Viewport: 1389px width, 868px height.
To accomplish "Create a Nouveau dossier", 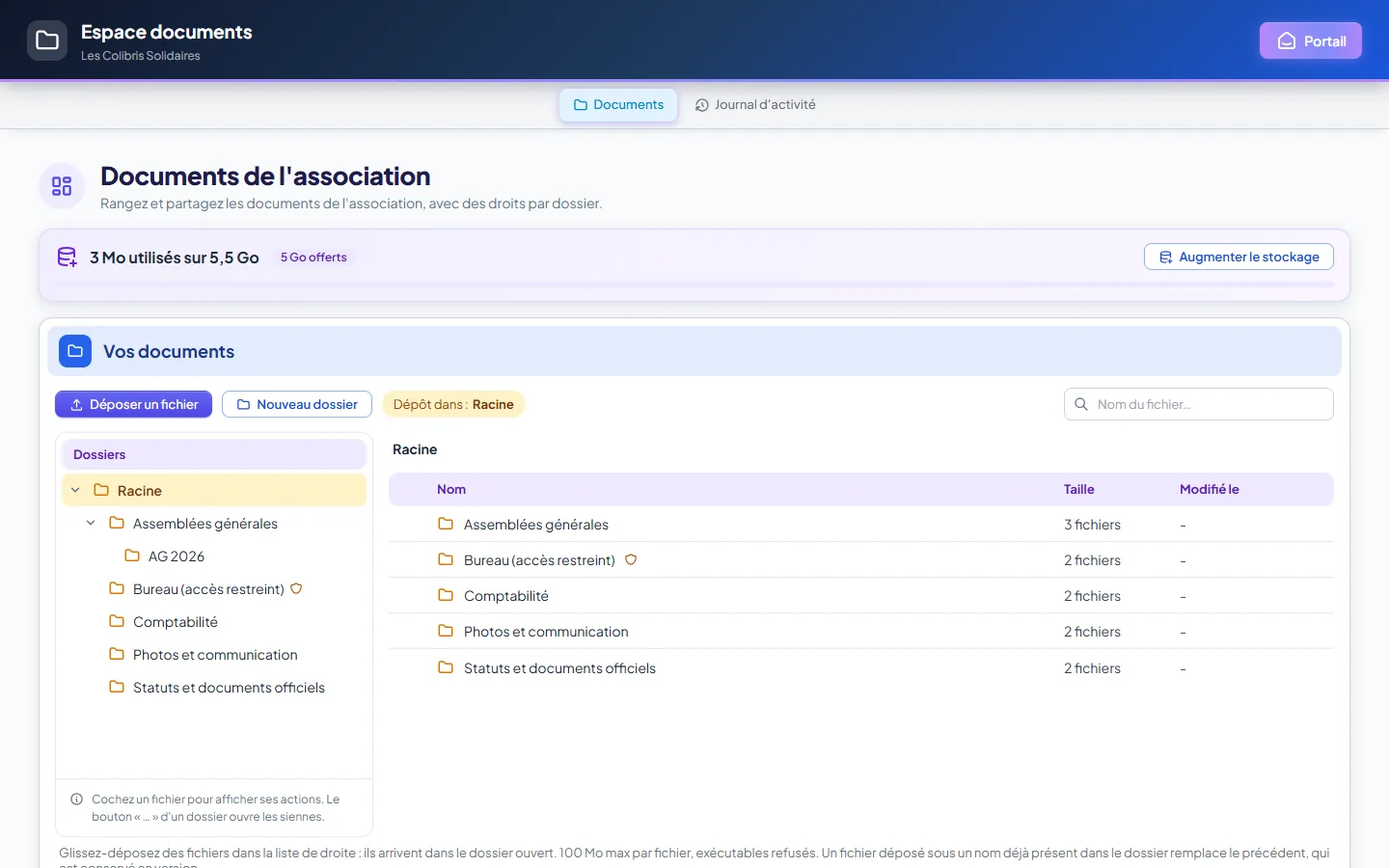I will (x=297, y=404).
